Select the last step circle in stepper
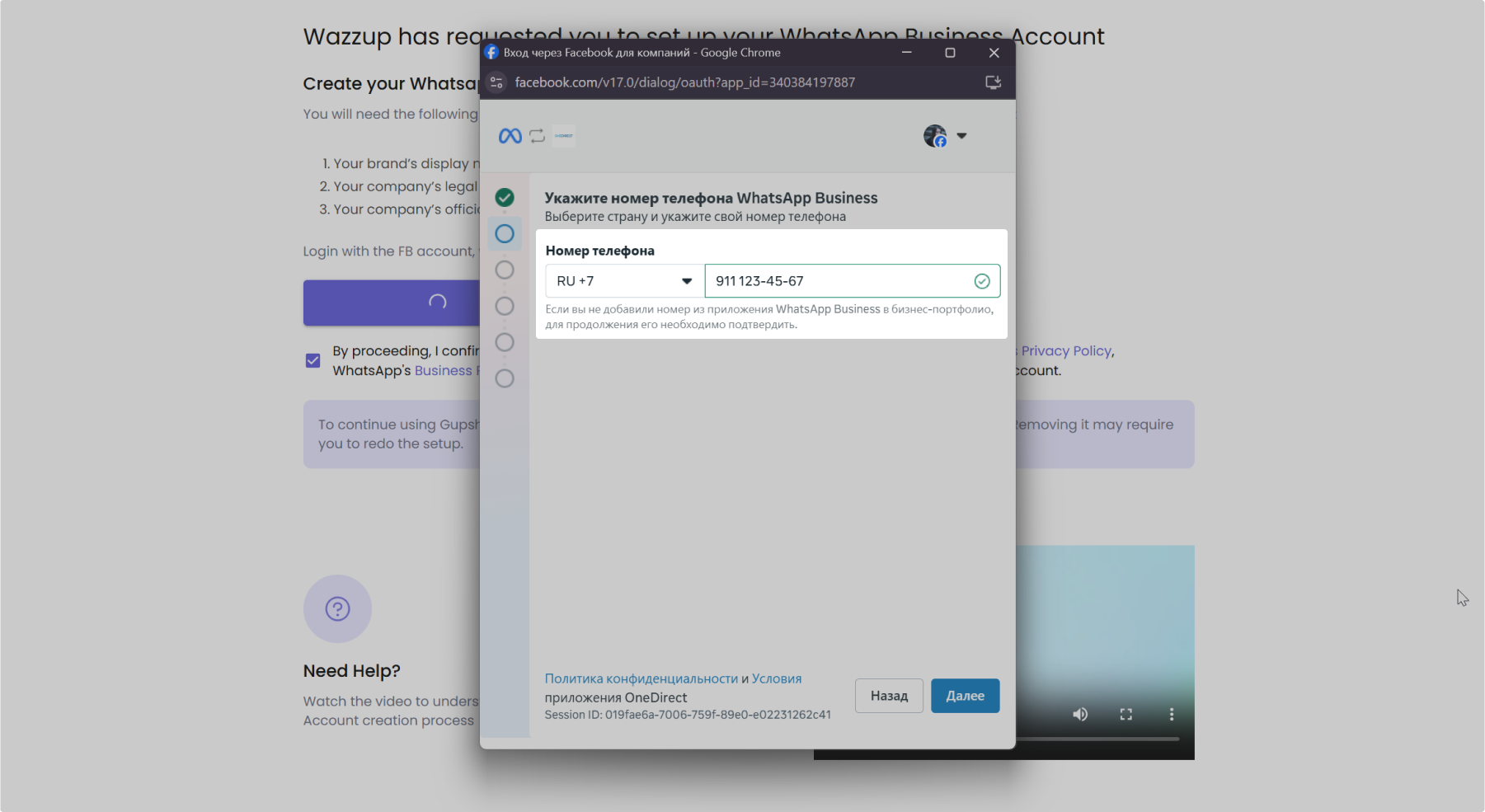Screen dimensions: 1485x812 pos(505,378)
